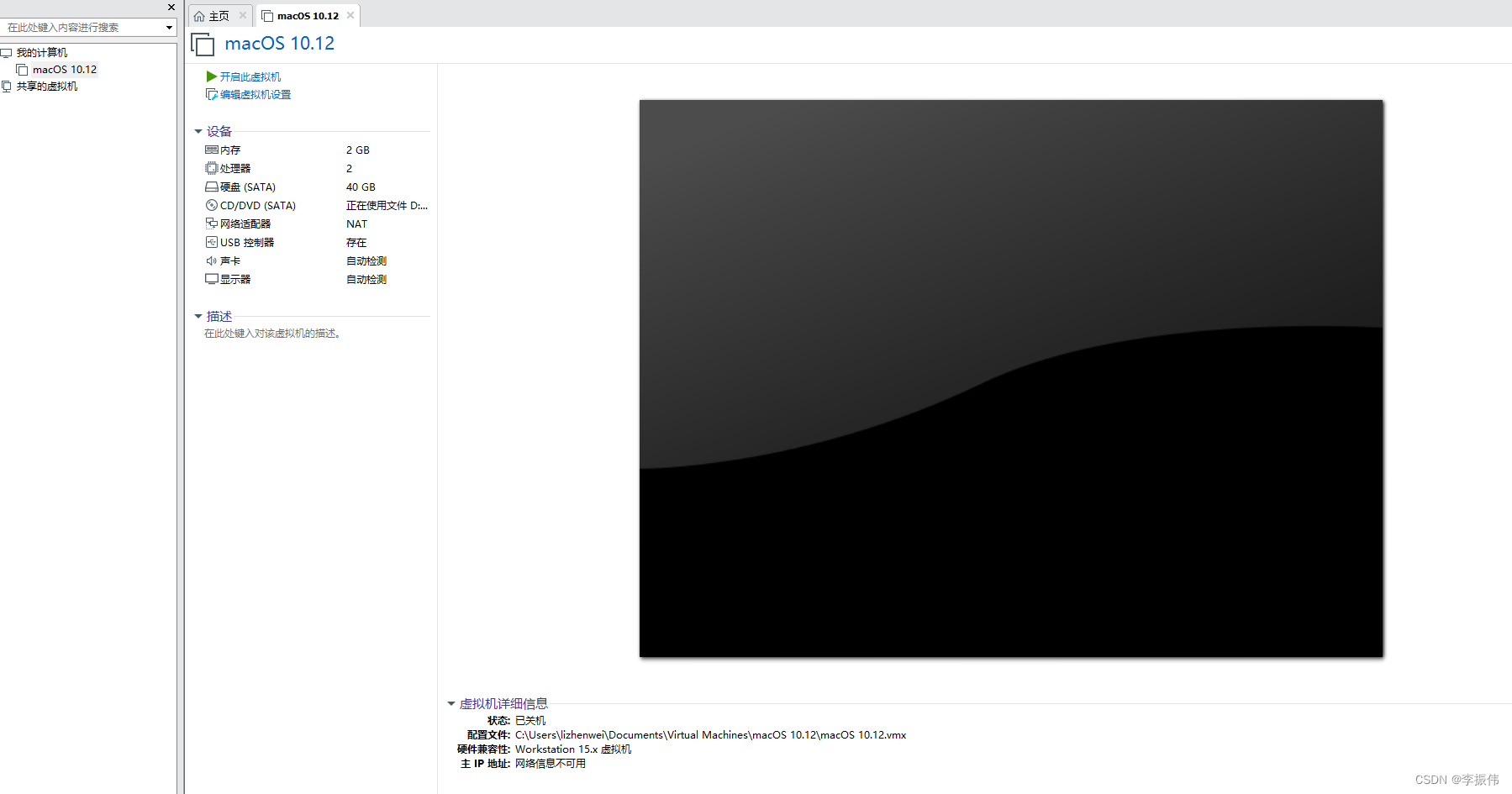1512x794 pixels.
Task: Click the green play icon to start VM
Action: [211, 76]
